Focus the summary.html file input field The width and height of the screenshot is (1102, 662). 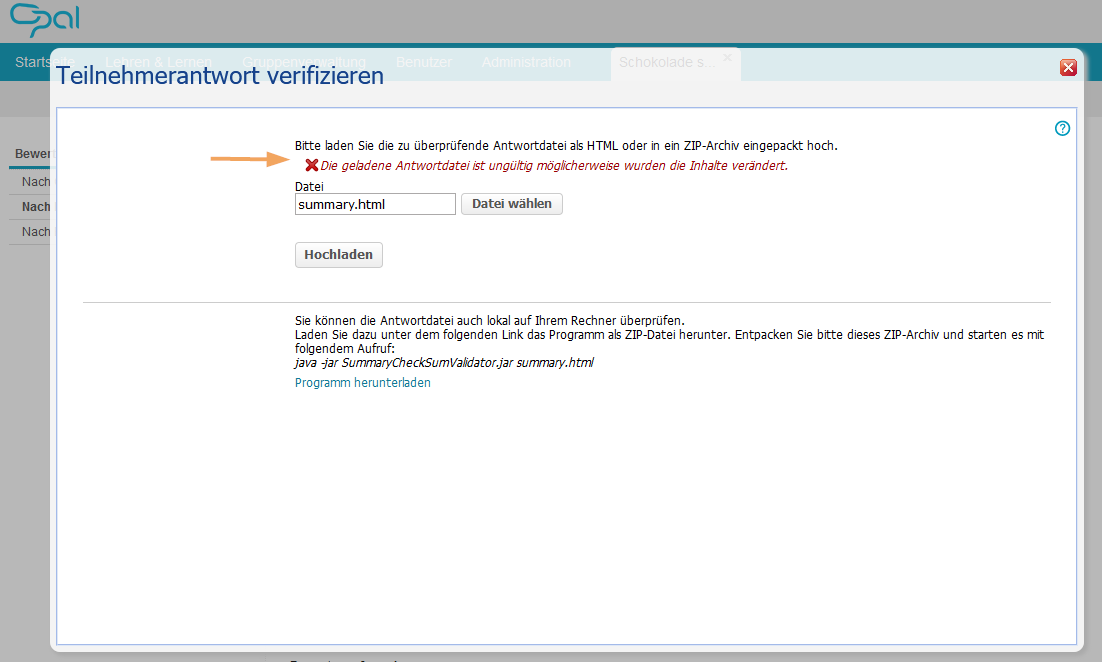(375, 205)
